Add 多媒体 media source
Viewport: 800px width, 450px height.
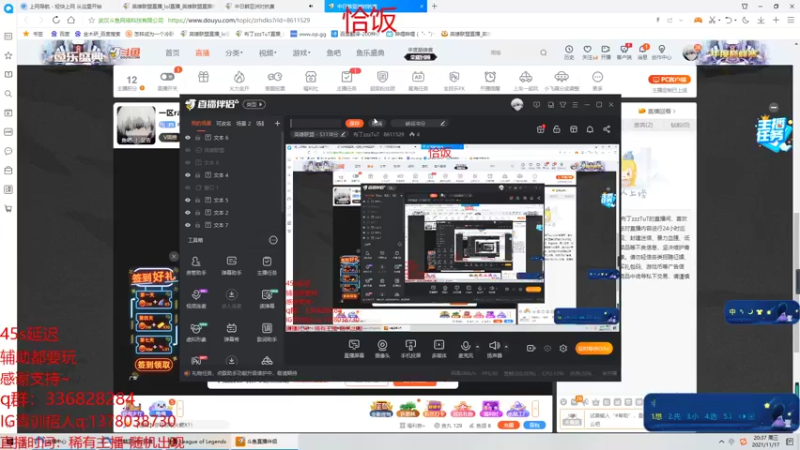[x=439, y=348]
